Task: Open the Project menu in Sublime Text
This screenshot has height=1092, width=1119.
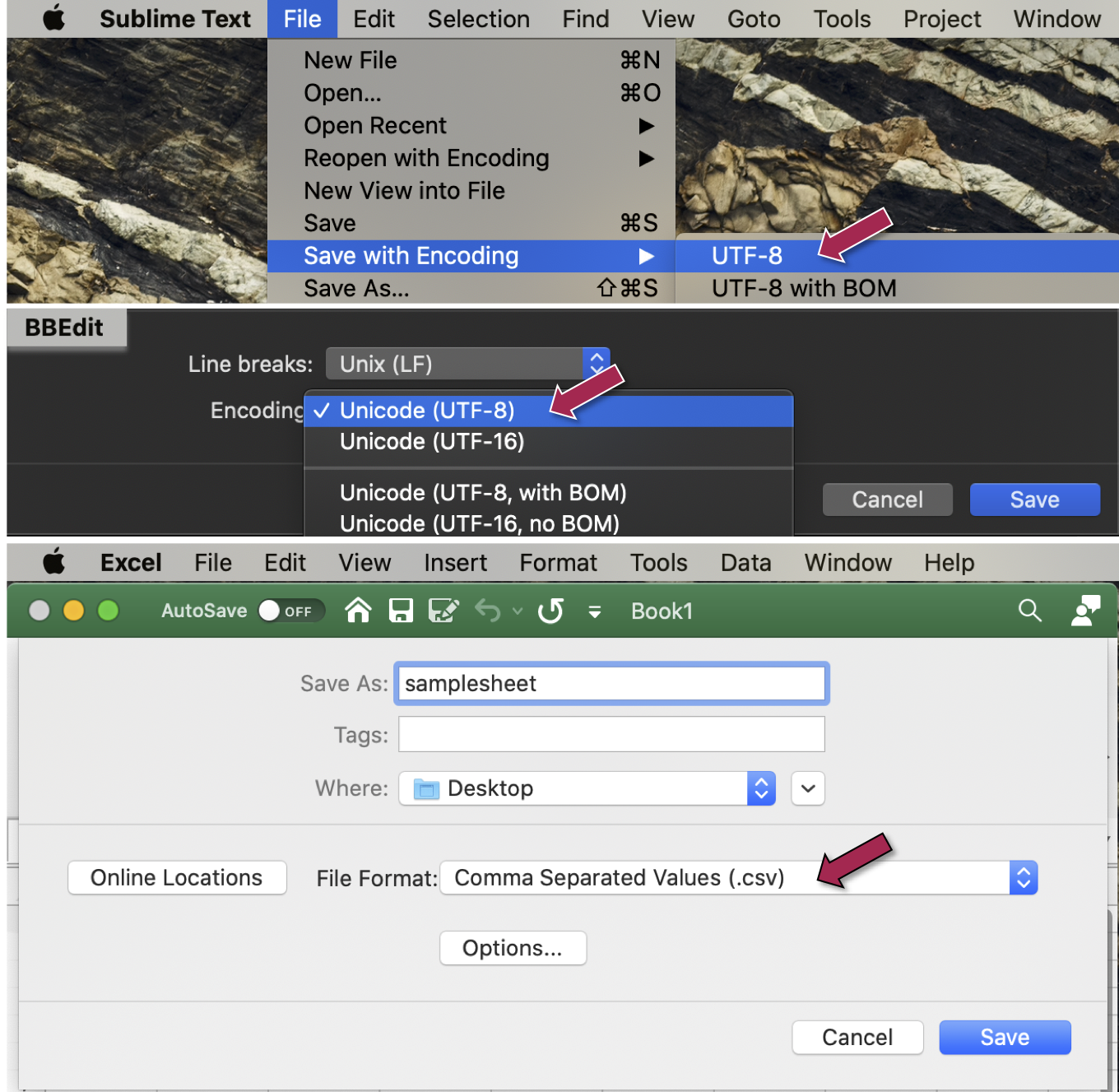Action: click(942, 19)
